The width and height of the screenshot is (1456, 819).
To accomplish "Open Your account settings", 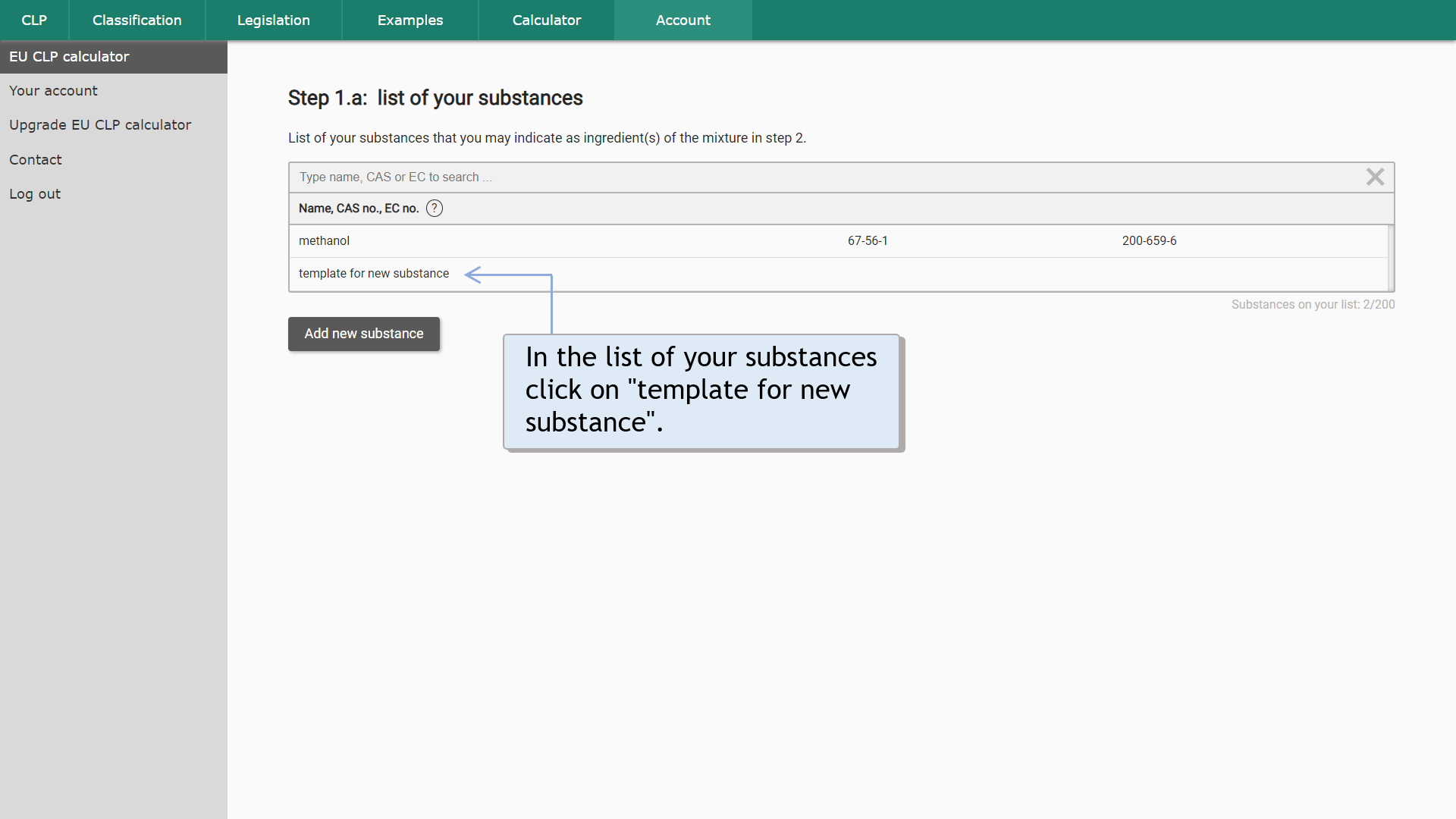I will click(52, 90).
